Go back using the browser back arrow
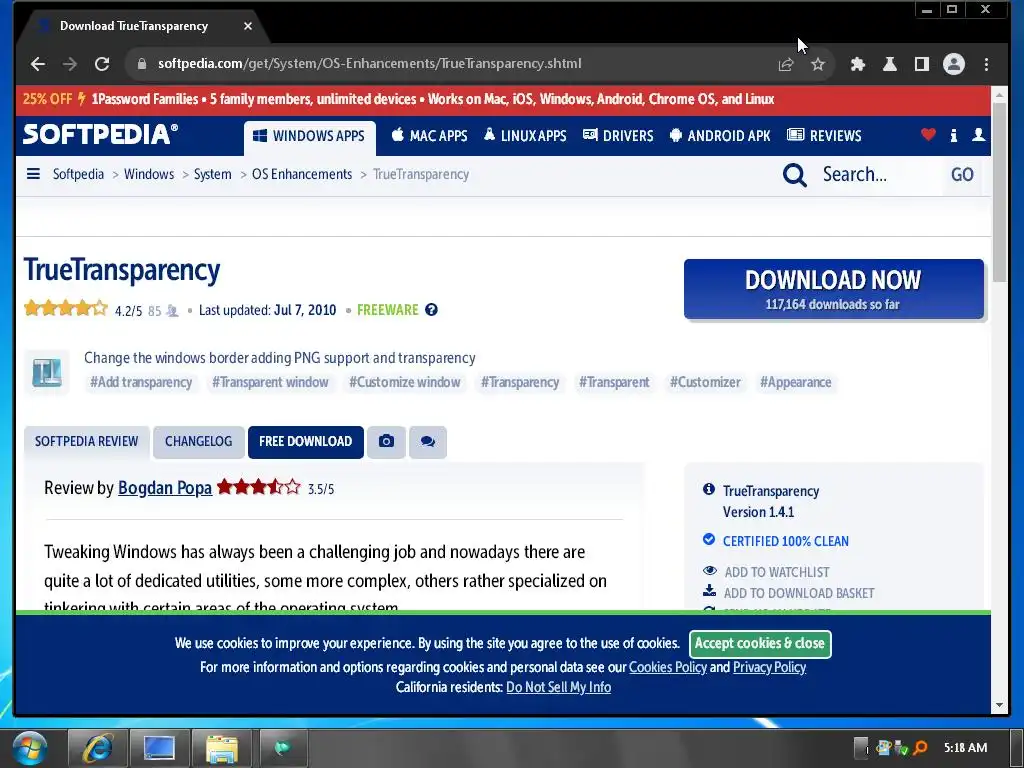The width and height of the screenshot is (1024, 768). coord(38,64)
